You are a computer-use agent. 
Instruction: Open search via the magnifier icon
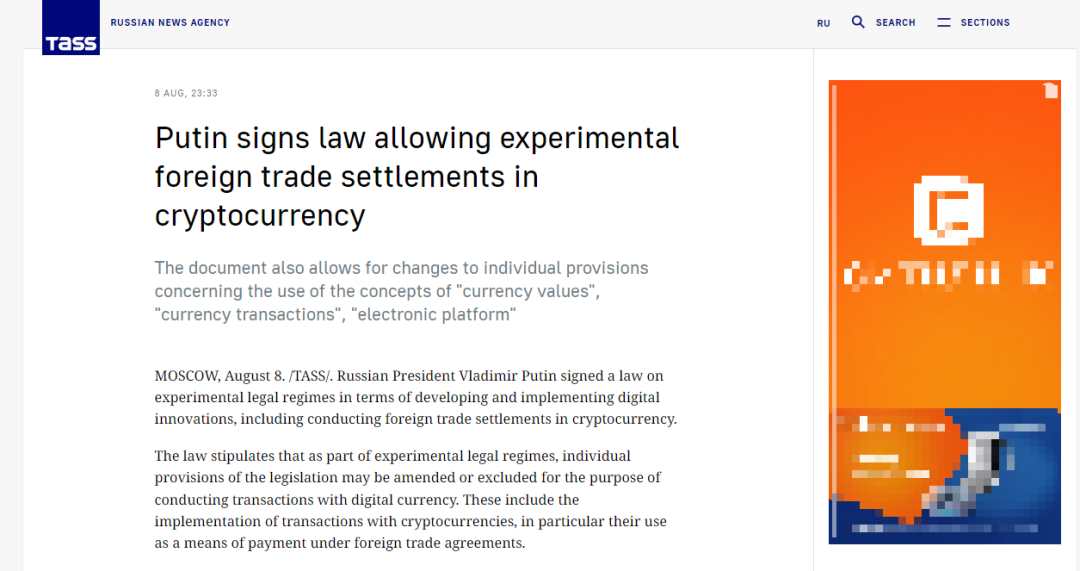pos(858,22)
